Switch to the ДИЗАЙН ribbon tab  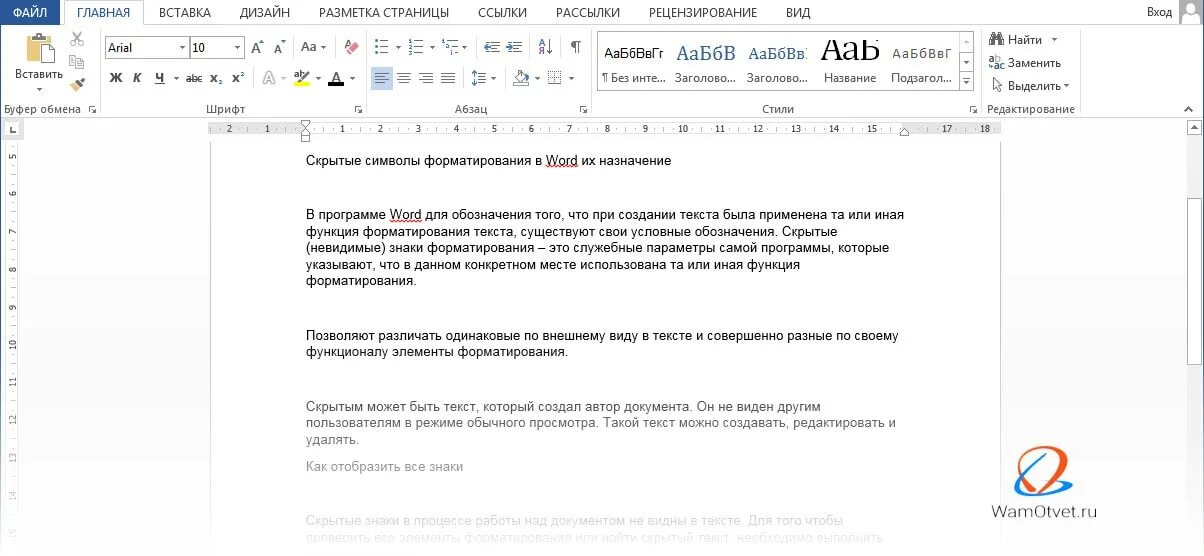click(x=265, y=12)
